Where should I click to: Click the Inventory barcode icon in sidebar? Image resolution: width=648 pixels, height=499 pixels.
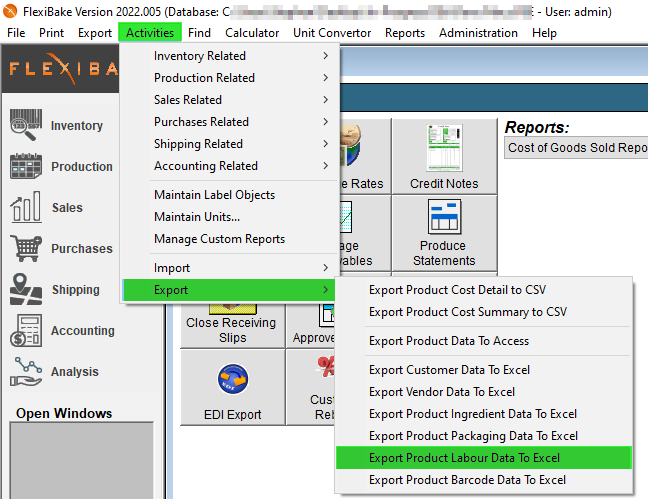coord(26,125)
